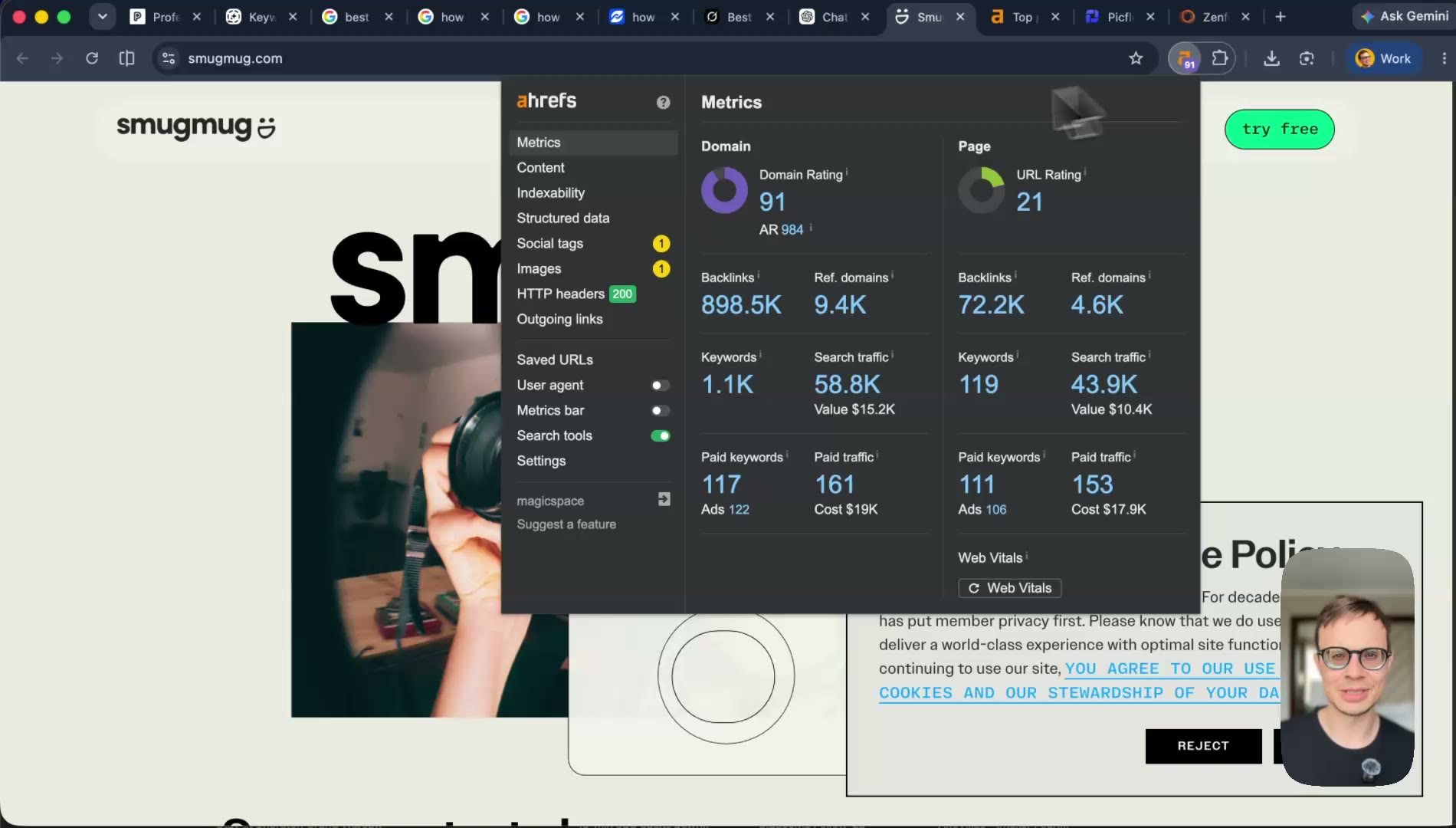Image resolution: width=1456 pixels, height=828 pixels.
Task: Click Ask Gemini button
Action: click(1404, 16)
